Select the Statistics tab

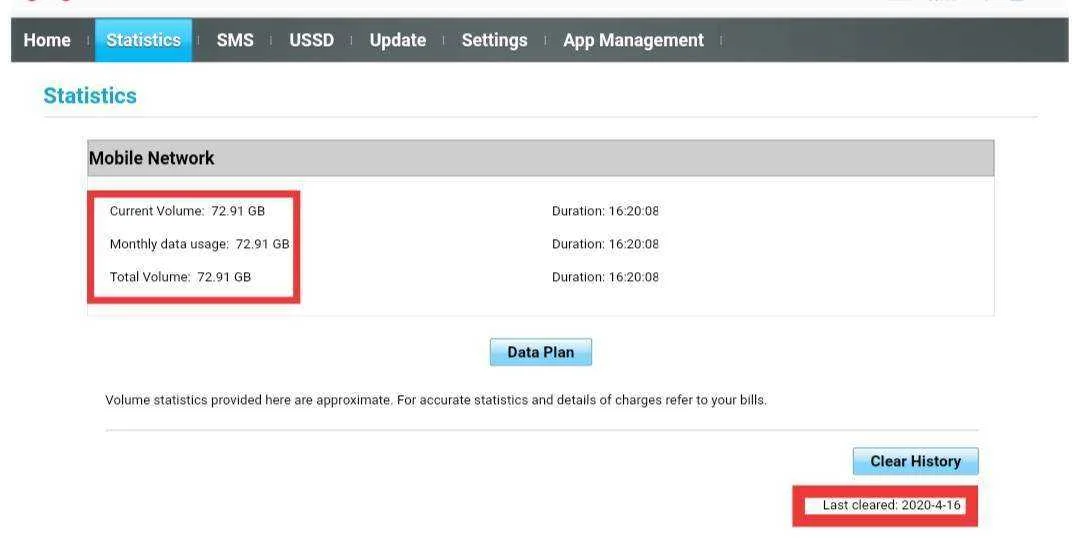pos(143,40)
